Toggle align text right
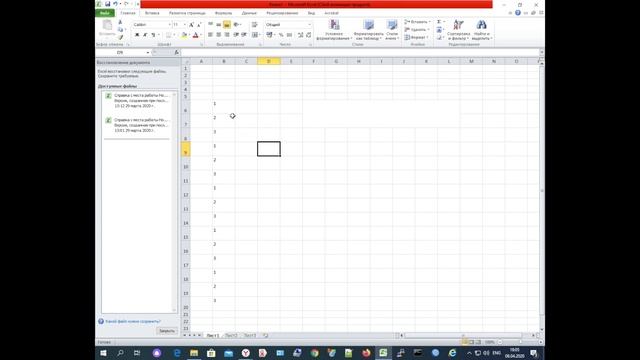 point(227,35)
